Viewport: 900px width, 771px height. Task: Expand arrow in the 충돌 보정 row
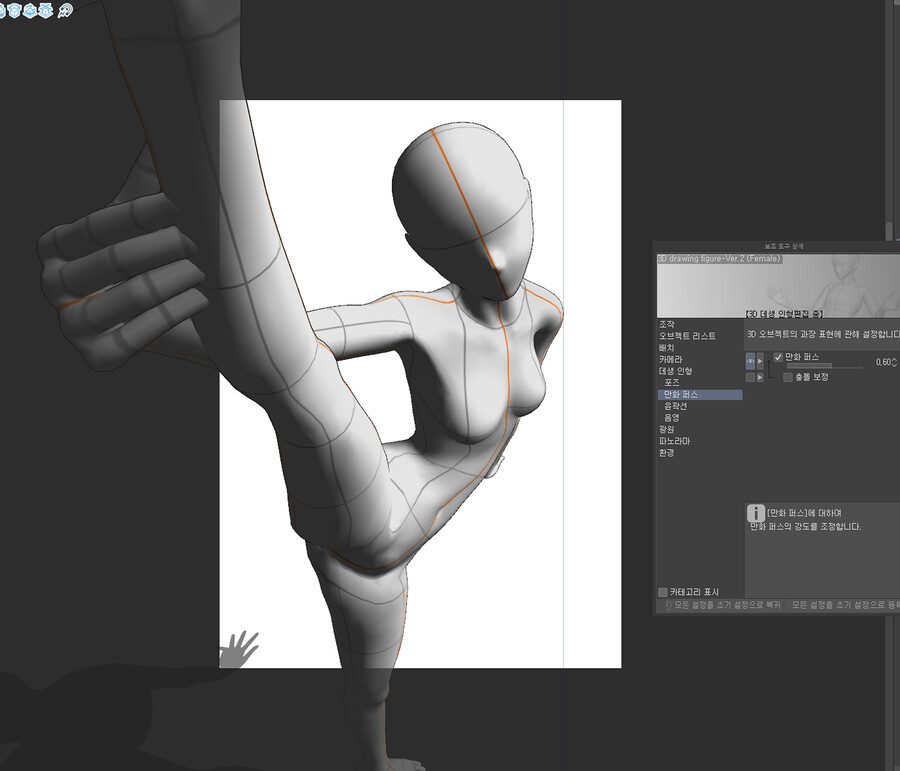click(x=761, y=377)
